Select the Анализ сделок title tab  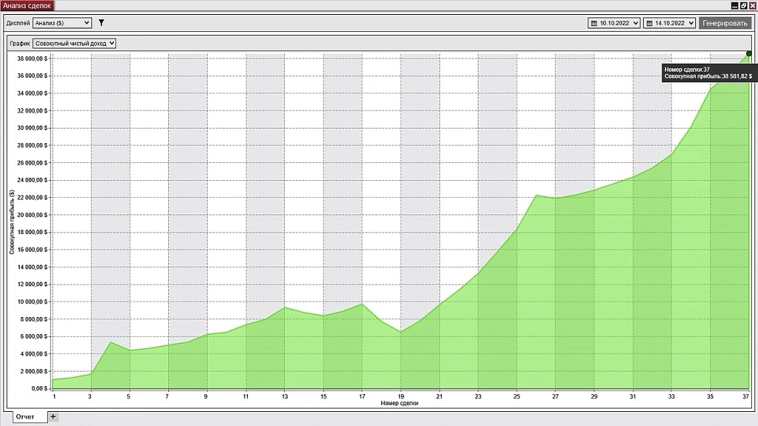(x=27, y=5)
